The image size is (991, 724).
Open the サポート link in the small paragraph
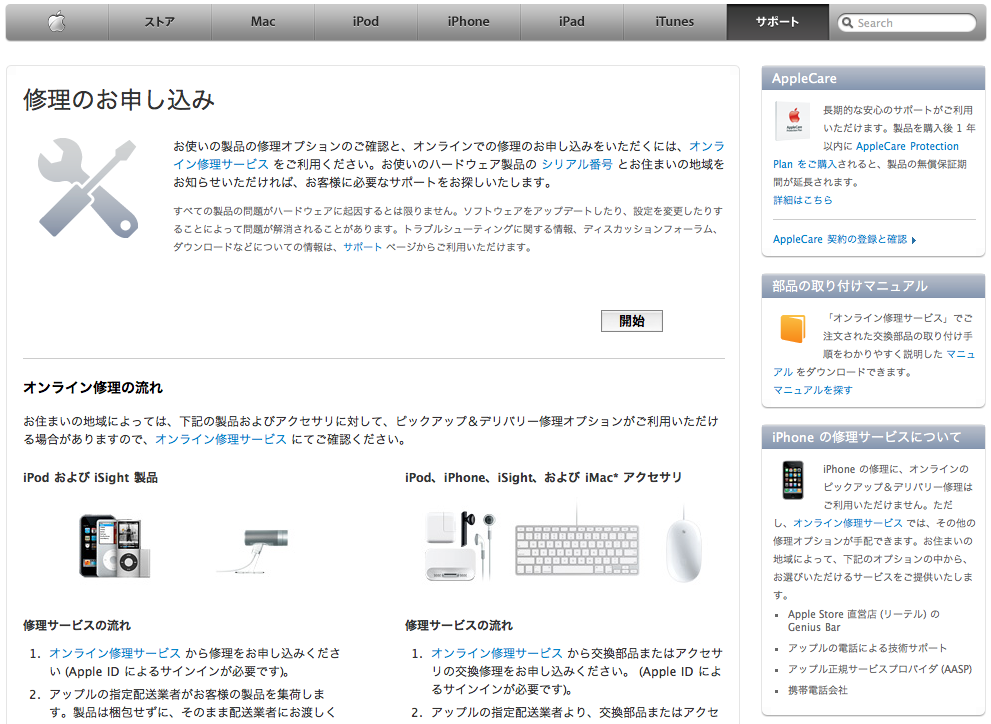click(x=362, y=247)
